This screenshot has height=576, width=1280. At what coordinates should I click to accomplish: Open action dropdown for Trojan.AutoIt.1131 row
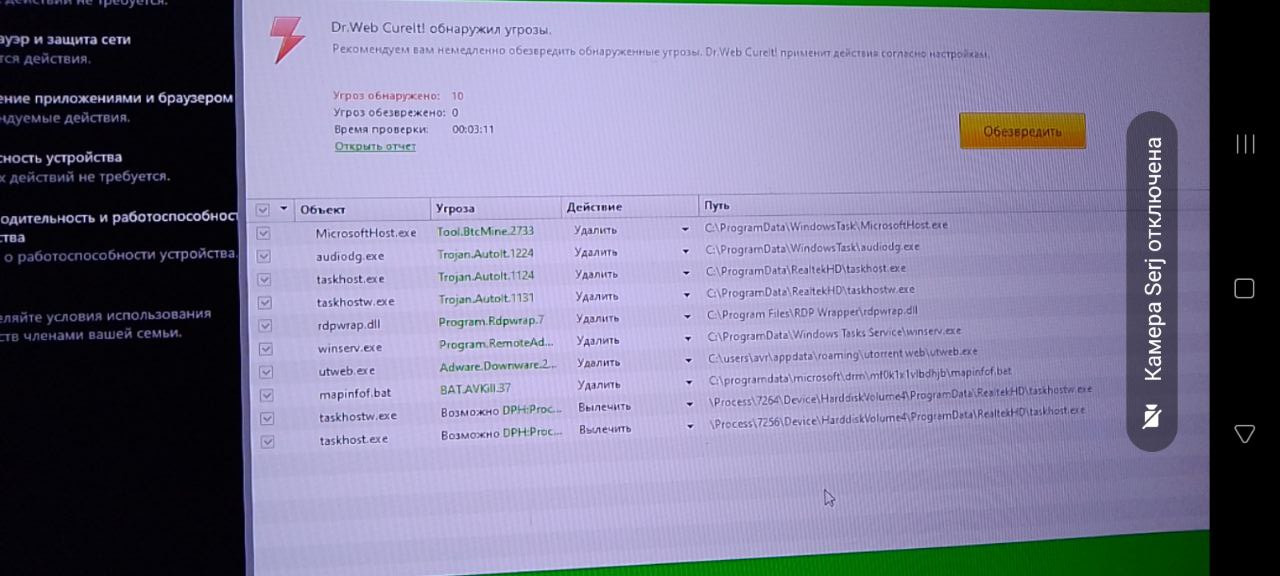tap(687, 296)
